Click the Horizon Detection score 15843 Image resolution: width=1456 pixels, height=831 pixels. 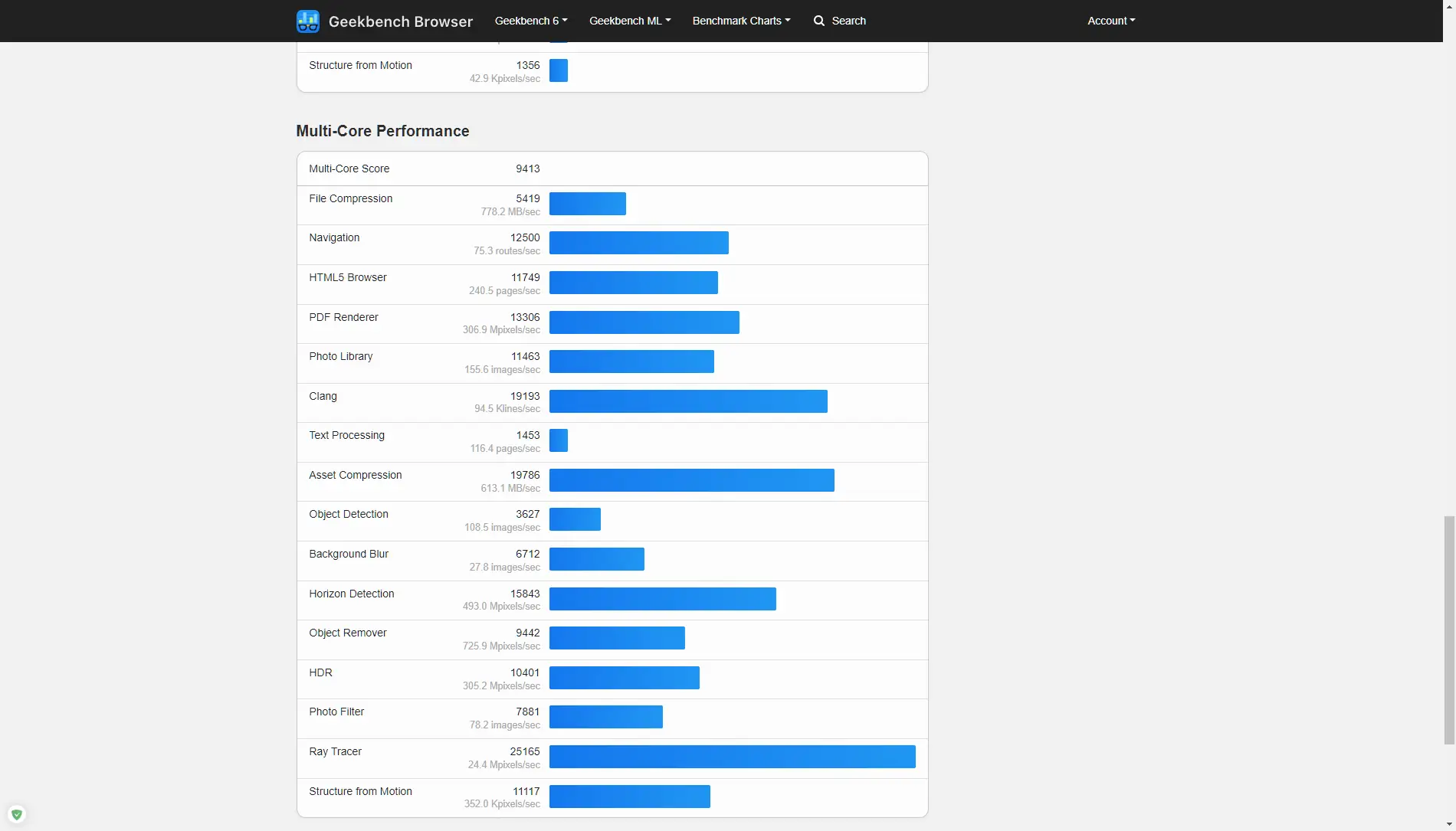click(525, 594)
